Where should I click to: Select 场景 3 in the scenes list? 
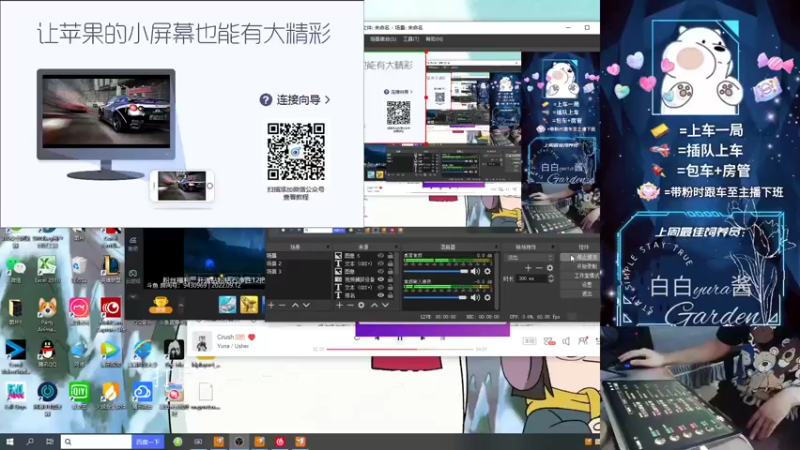298,271
